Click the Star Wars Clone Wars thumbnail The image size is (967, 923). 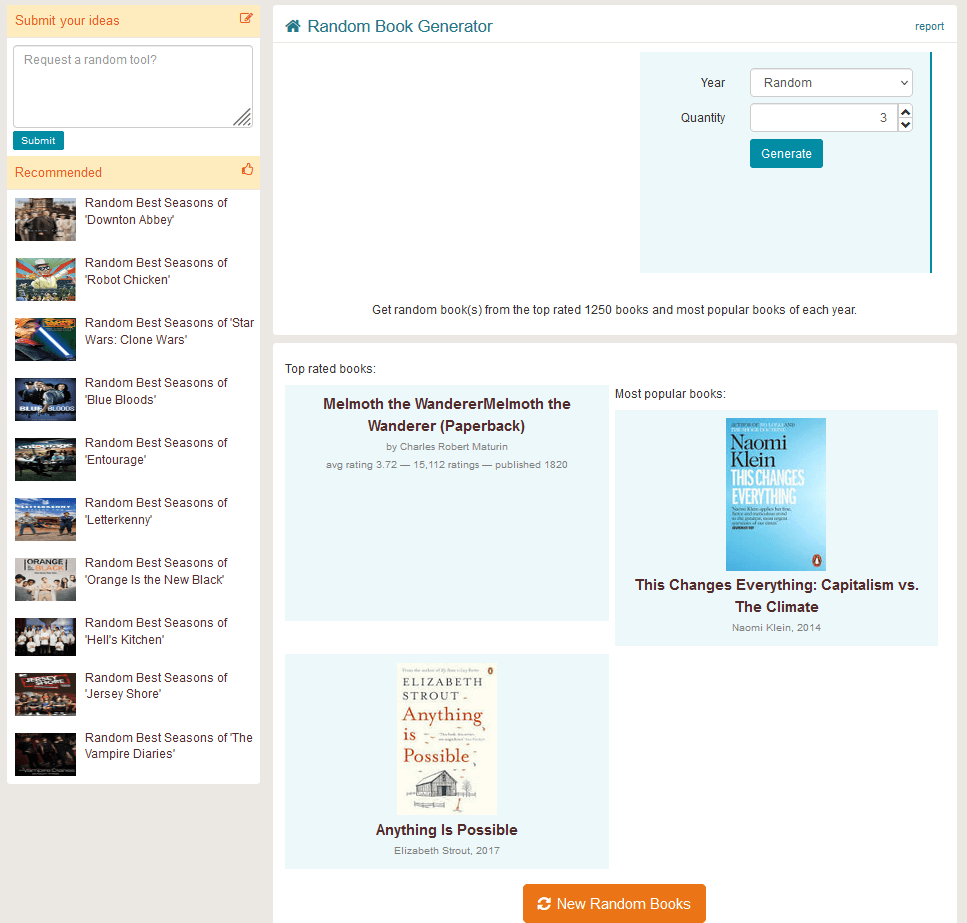point(46,339)
